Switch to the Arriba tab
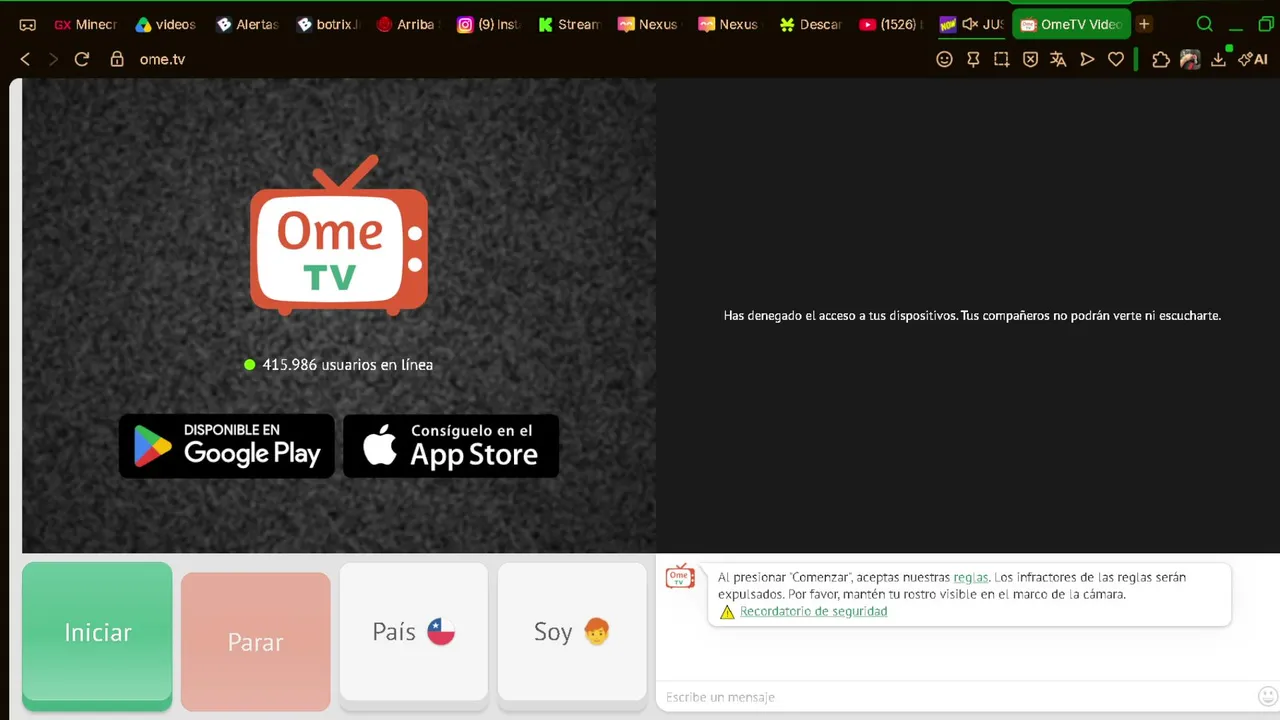The image size is (1280, 720). (408, 24)
